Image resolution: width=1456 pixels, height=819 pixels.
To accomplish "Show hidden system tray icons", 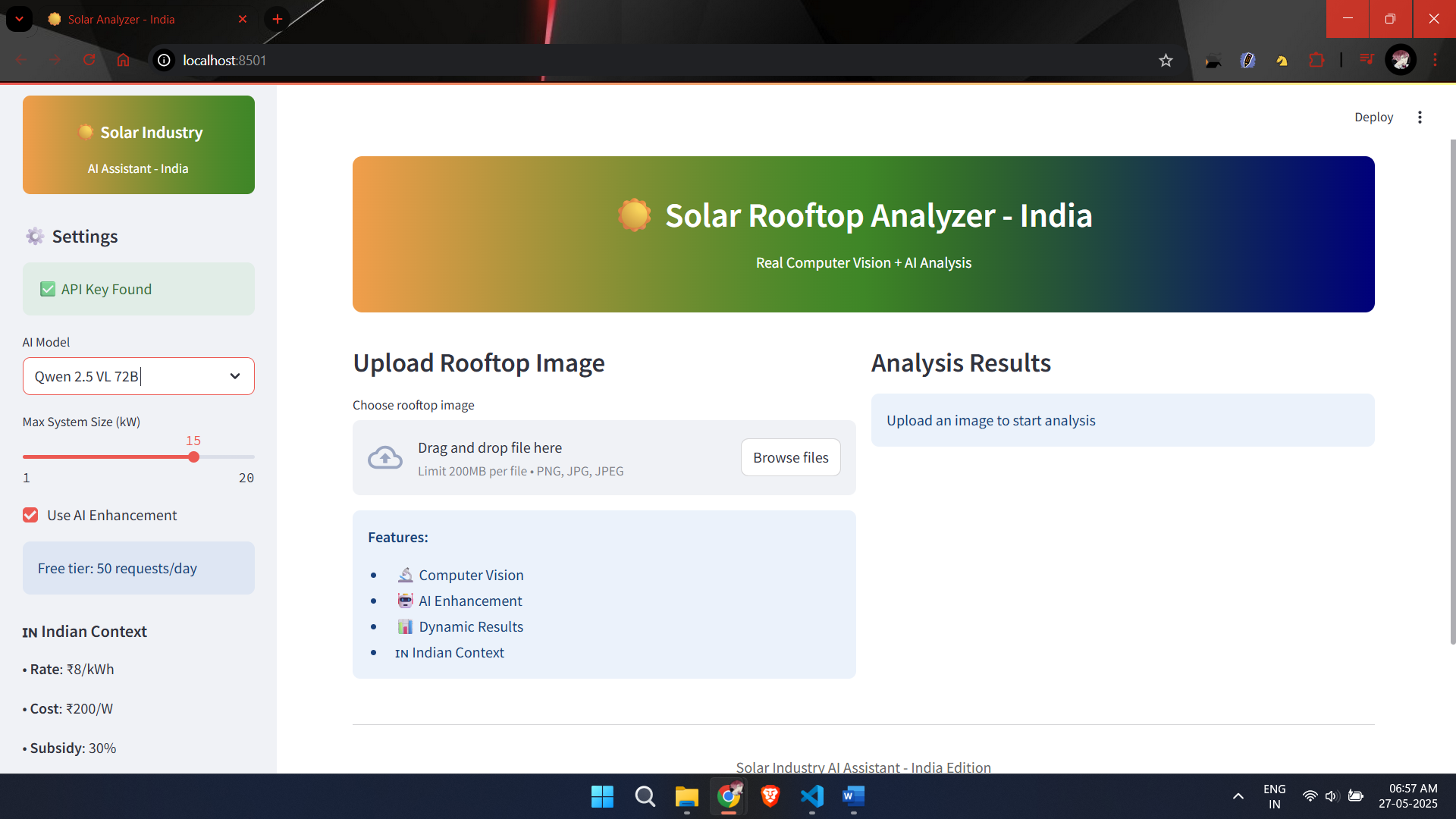I will click(x=1238, y=796).
